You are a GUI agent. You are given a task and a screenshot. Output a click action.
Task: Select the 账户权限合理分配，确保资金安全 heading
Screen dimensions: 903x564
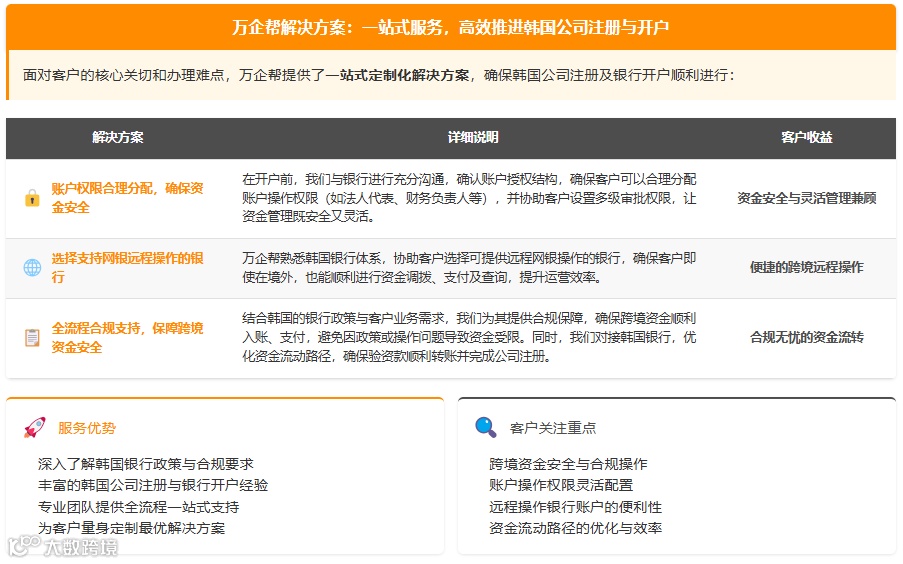point(127,198)
